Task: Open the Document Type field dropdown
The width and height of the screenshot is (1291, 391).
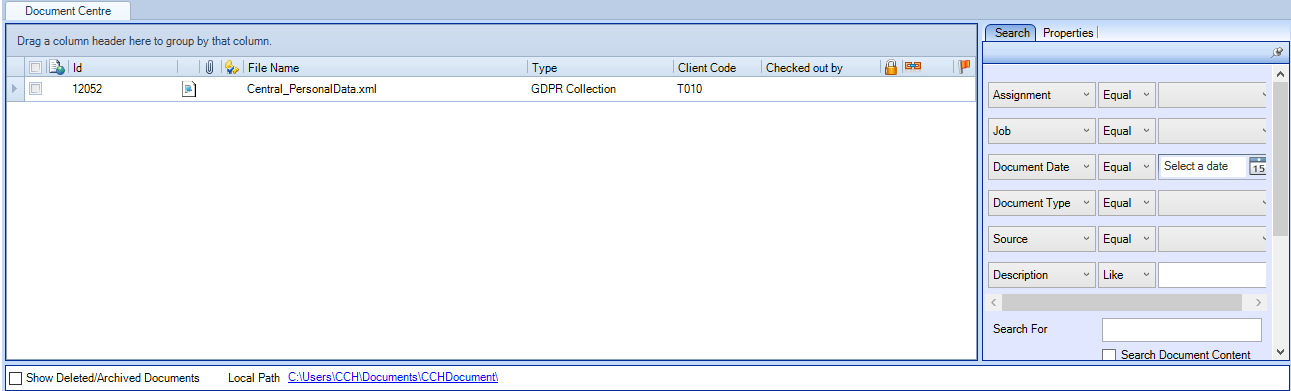Action: pos(1041,203)
